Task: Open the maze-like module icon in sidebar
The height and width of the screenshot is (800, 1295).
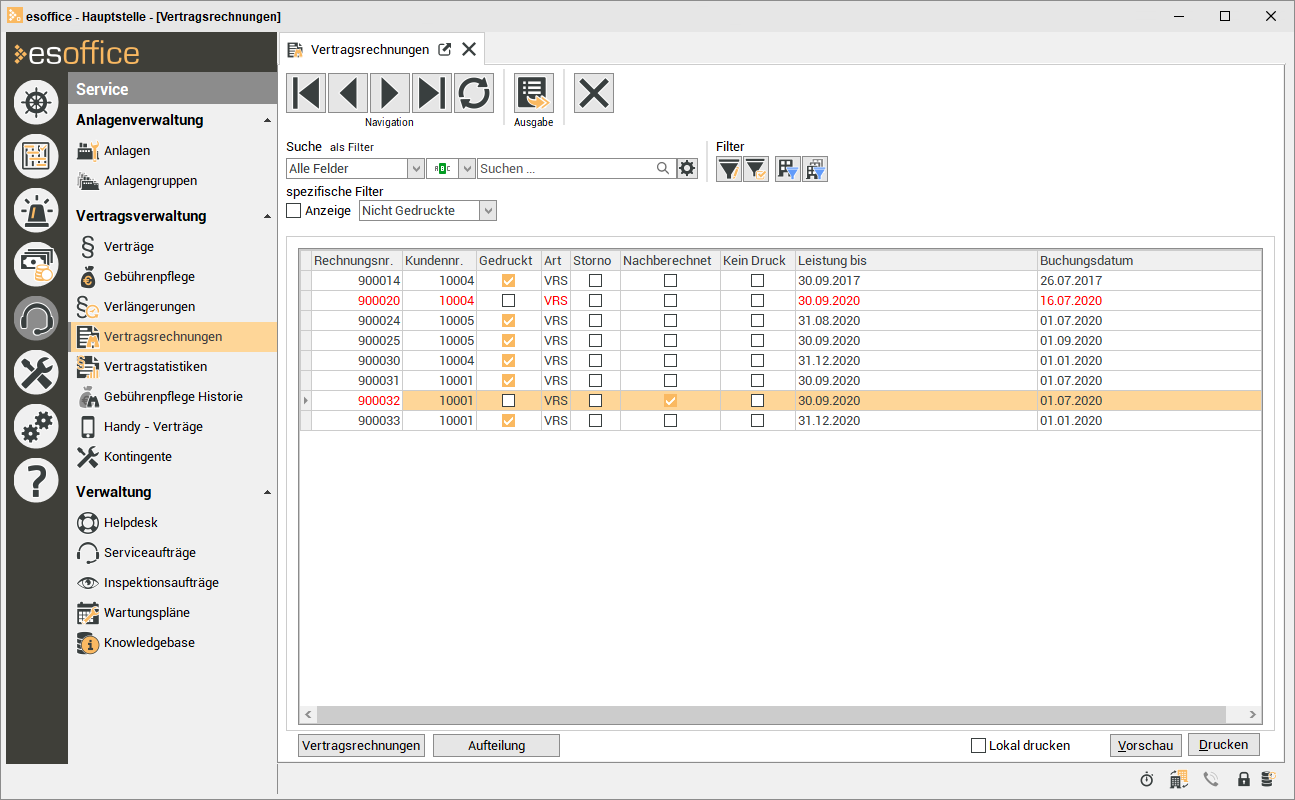Action: (36, 157)
